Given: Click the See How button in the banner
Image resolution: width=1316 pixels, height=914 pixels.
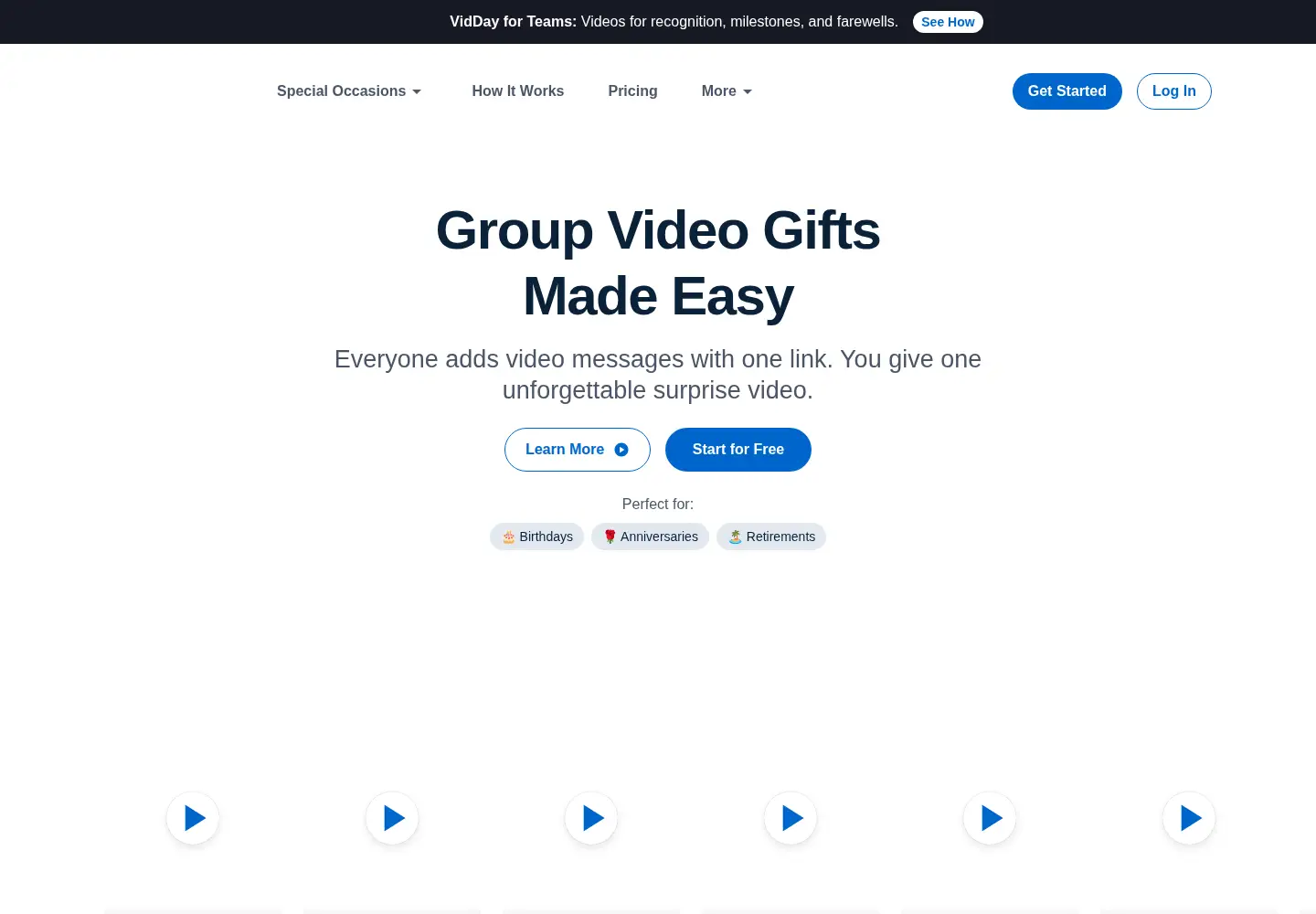Looking at the screenshot, I should [948, 22].
